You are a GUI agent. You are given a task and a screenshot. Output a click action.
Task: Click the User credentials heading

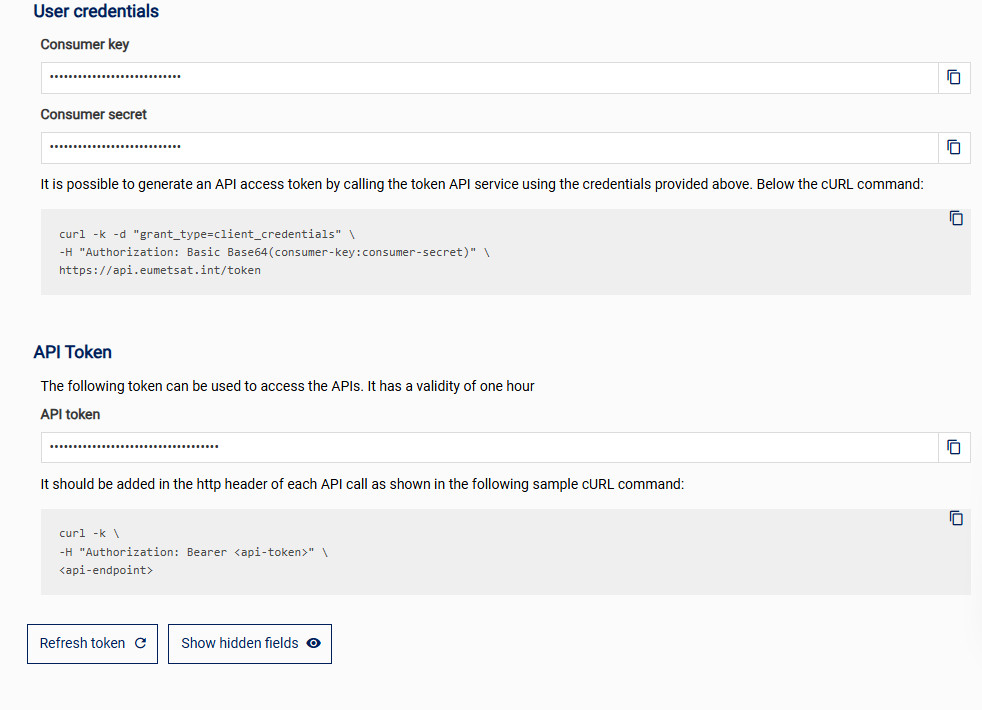click(x=96, y=12)
